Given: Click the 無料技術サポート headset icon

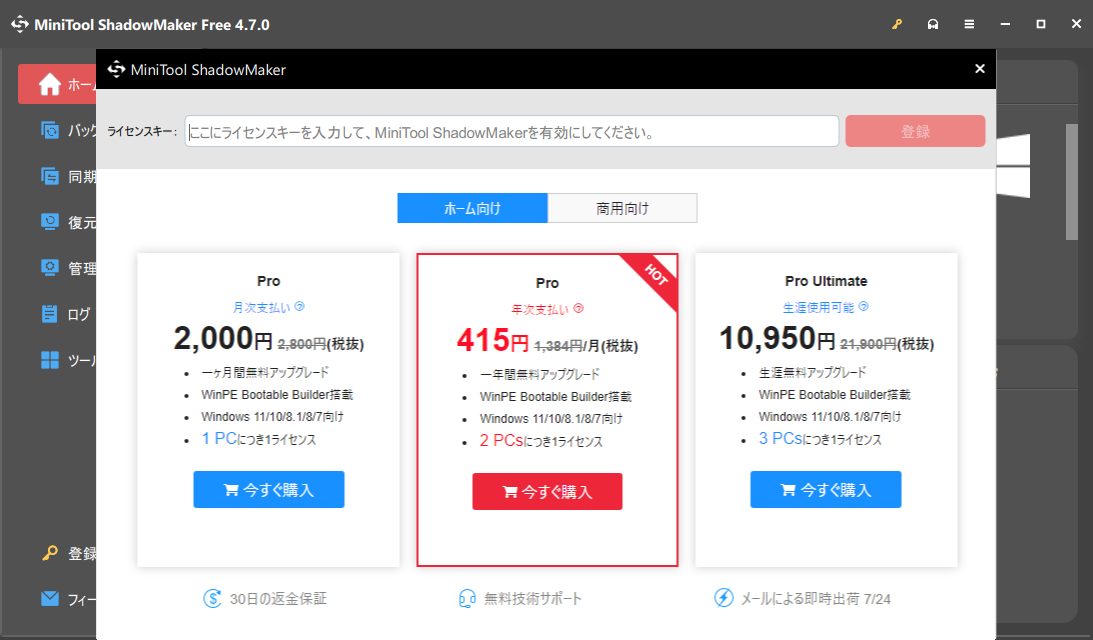Looking at the screenshot, I should 467,598.
